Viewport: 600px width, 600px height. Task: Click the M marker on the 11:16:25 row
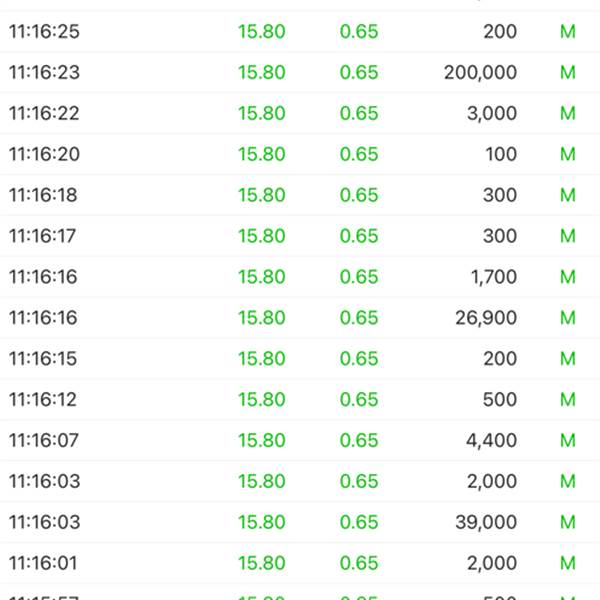pyautogui.click(x=568, y=31)
